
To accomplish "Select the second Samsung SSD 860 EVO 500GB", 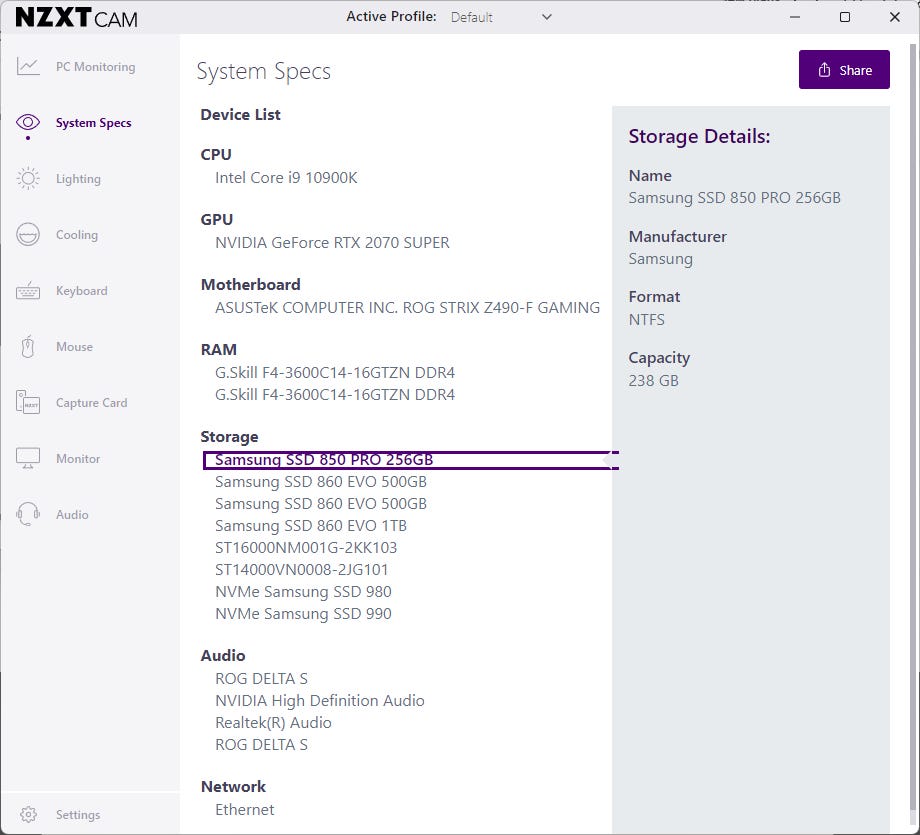I will click(321, 504).
